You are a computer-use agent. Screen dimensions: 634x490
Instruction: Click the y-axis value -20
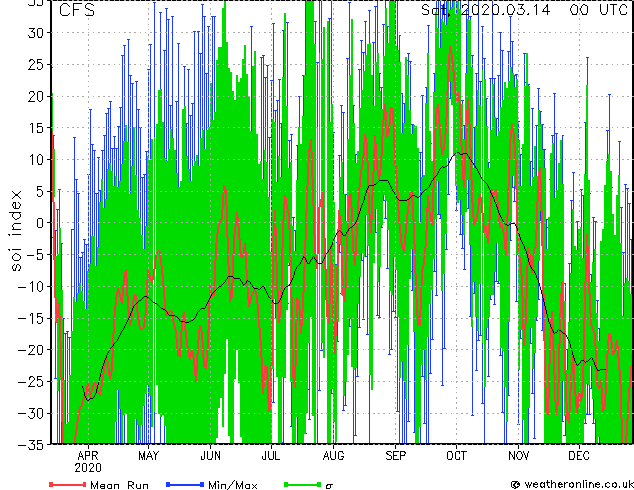click(31, 350)
